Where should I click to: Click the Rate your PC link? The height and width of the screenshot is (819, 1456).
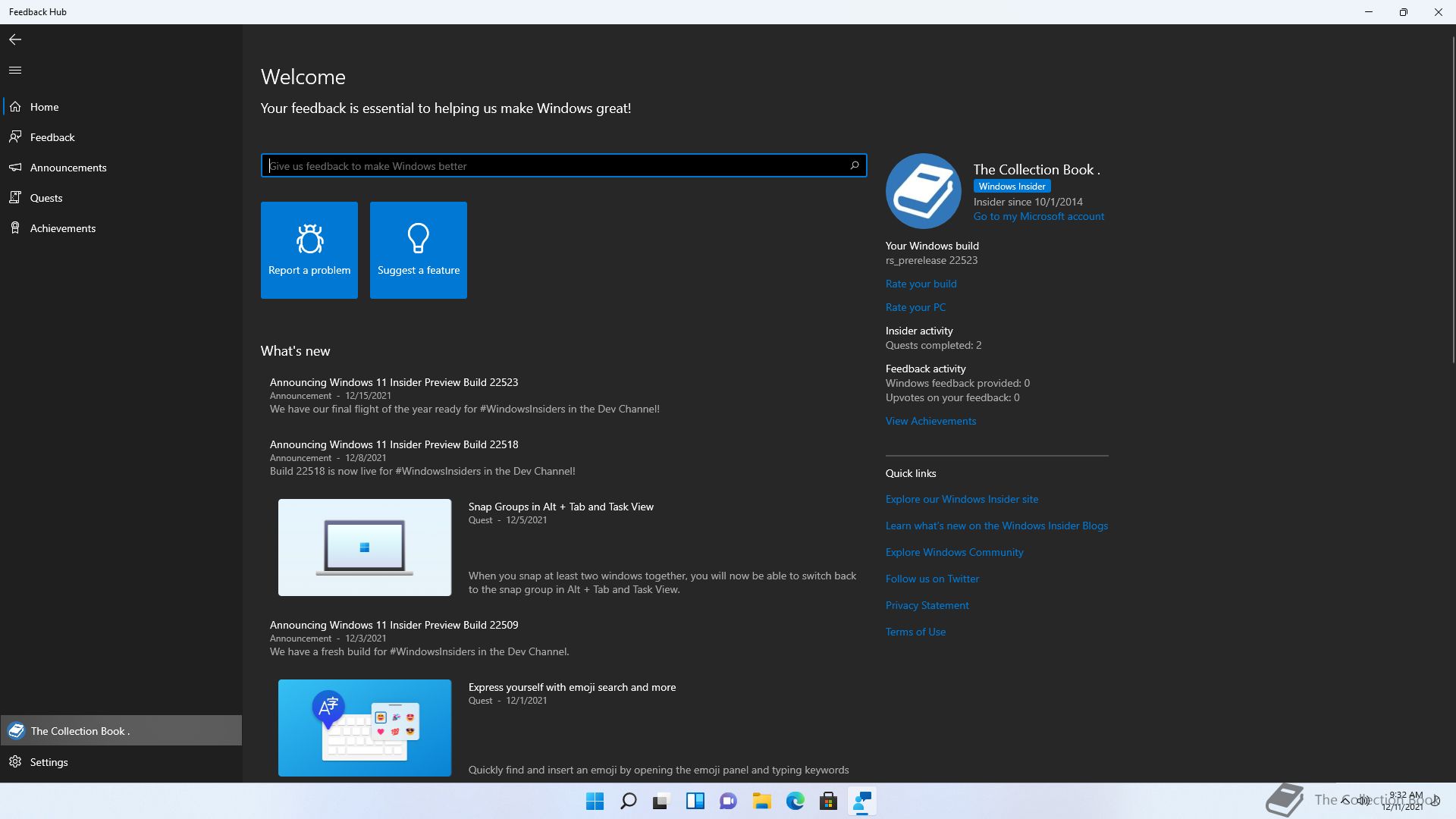pos(915,307)
